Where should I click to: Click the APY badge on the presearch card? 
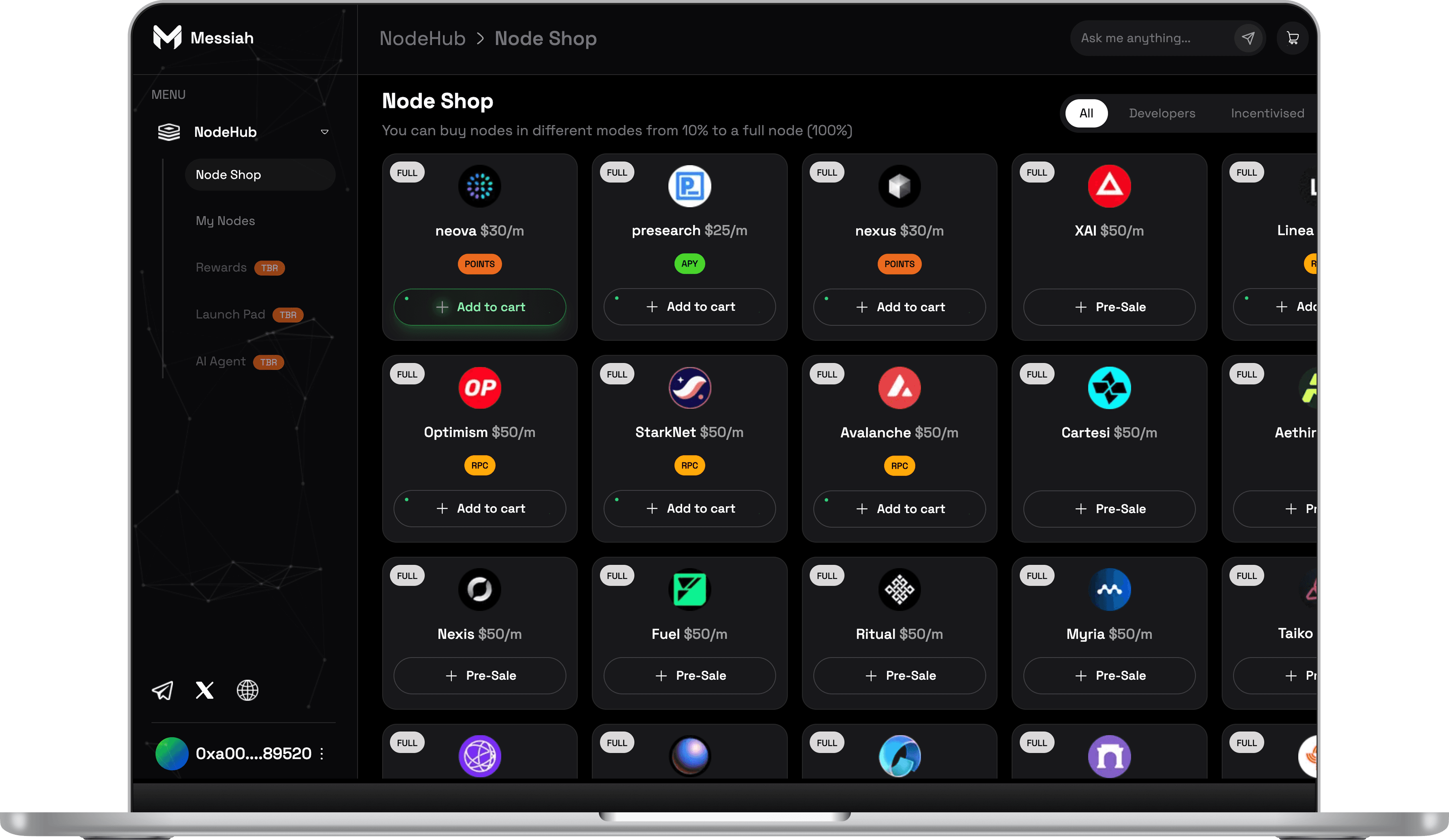690,264
